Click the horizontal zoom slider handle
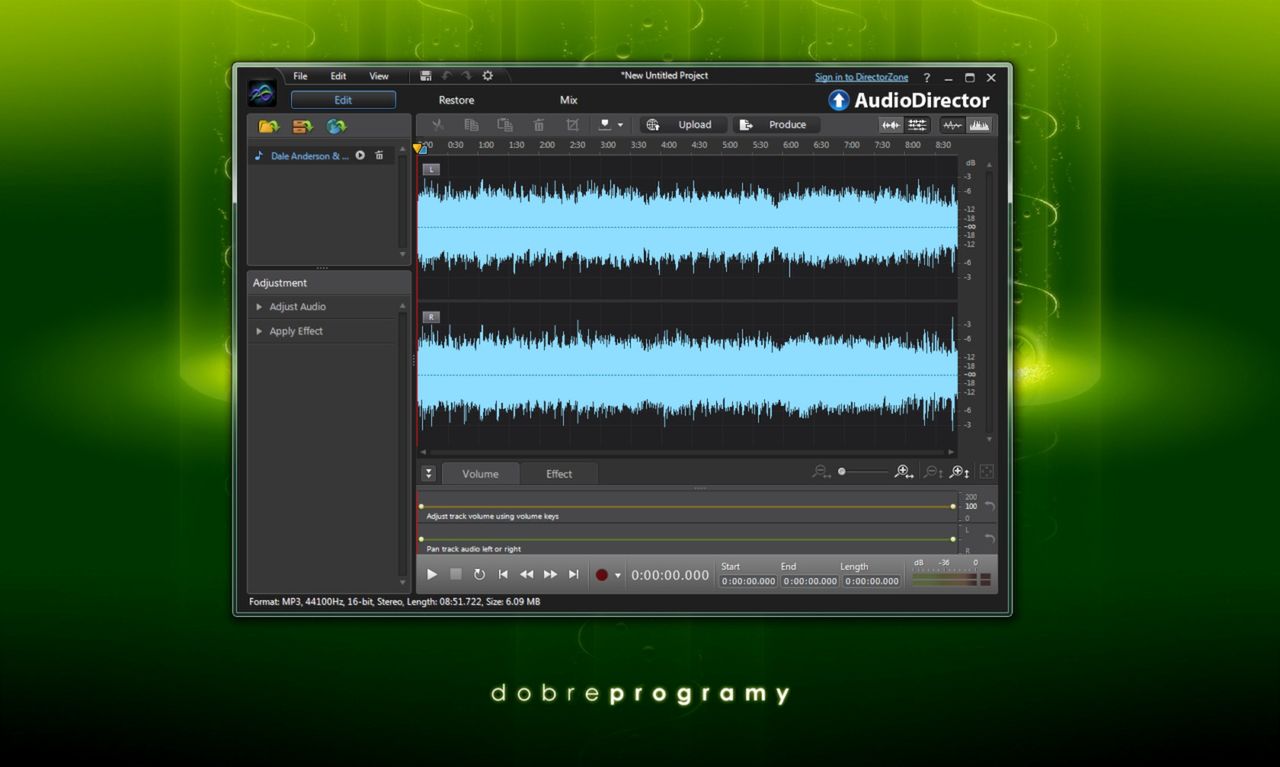1280x767 pixels. pos(842,472)
